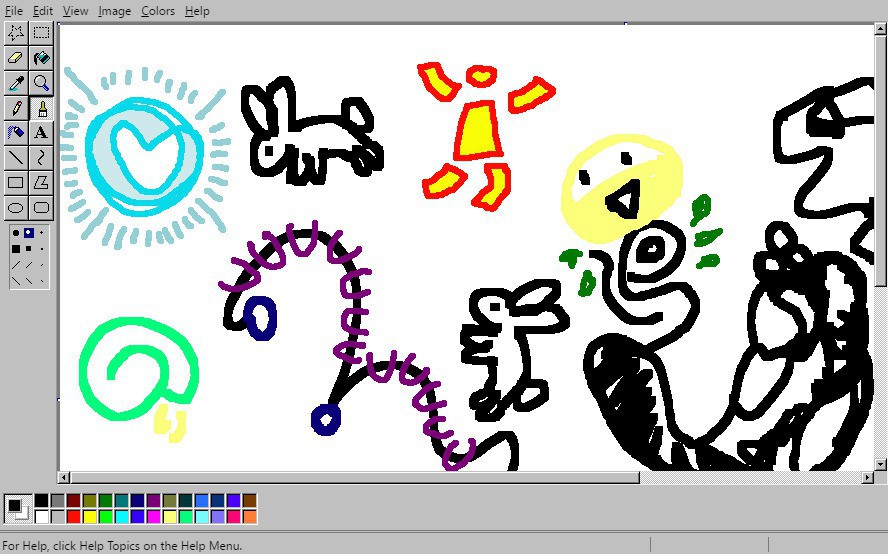Choose the Text tool
This screenshot has height=554, width=888.
(41, 133)
